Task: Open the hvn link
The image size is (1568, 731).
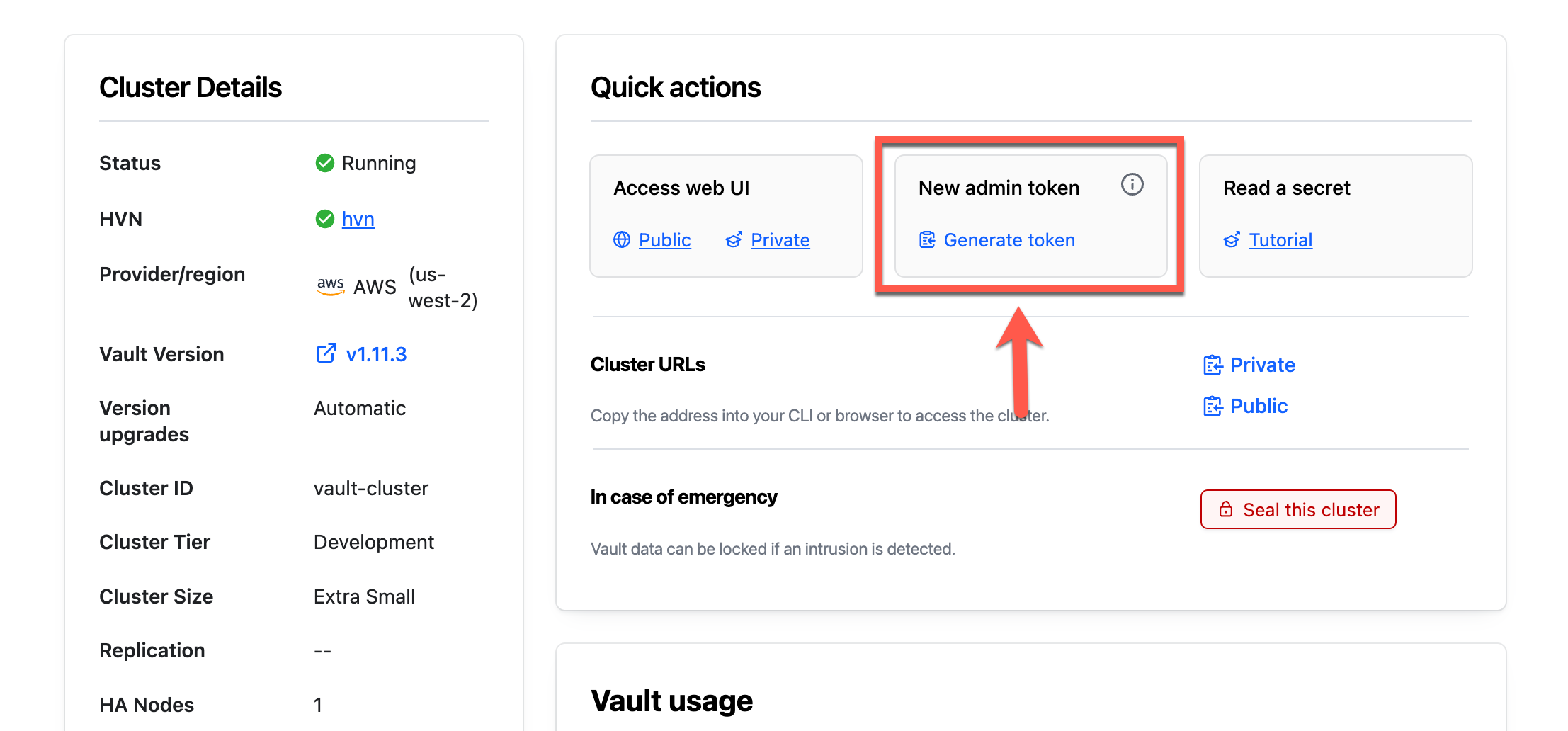Action: (358, 219)
